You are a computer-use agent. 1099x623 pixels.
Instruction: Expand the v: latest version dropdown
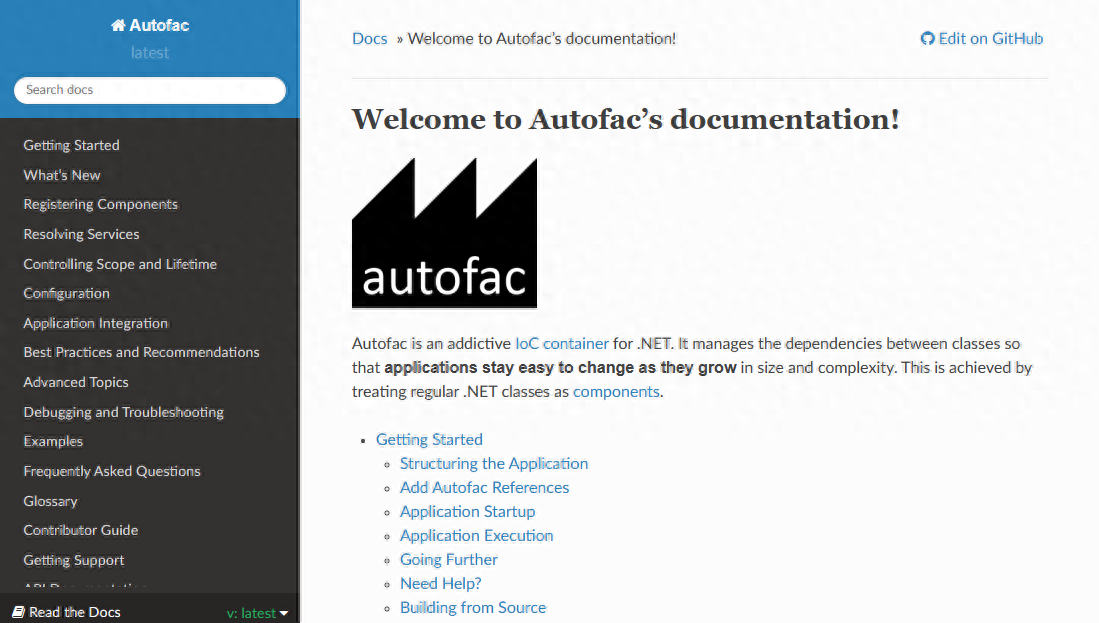point(257,613)
